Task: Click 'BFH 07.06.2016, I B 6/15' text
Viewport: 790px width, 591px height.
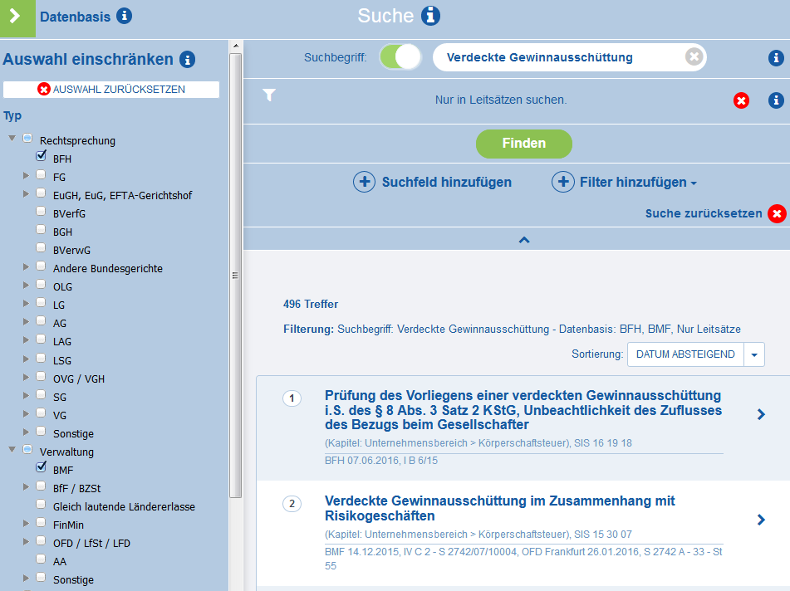Action: coord(381,461)
